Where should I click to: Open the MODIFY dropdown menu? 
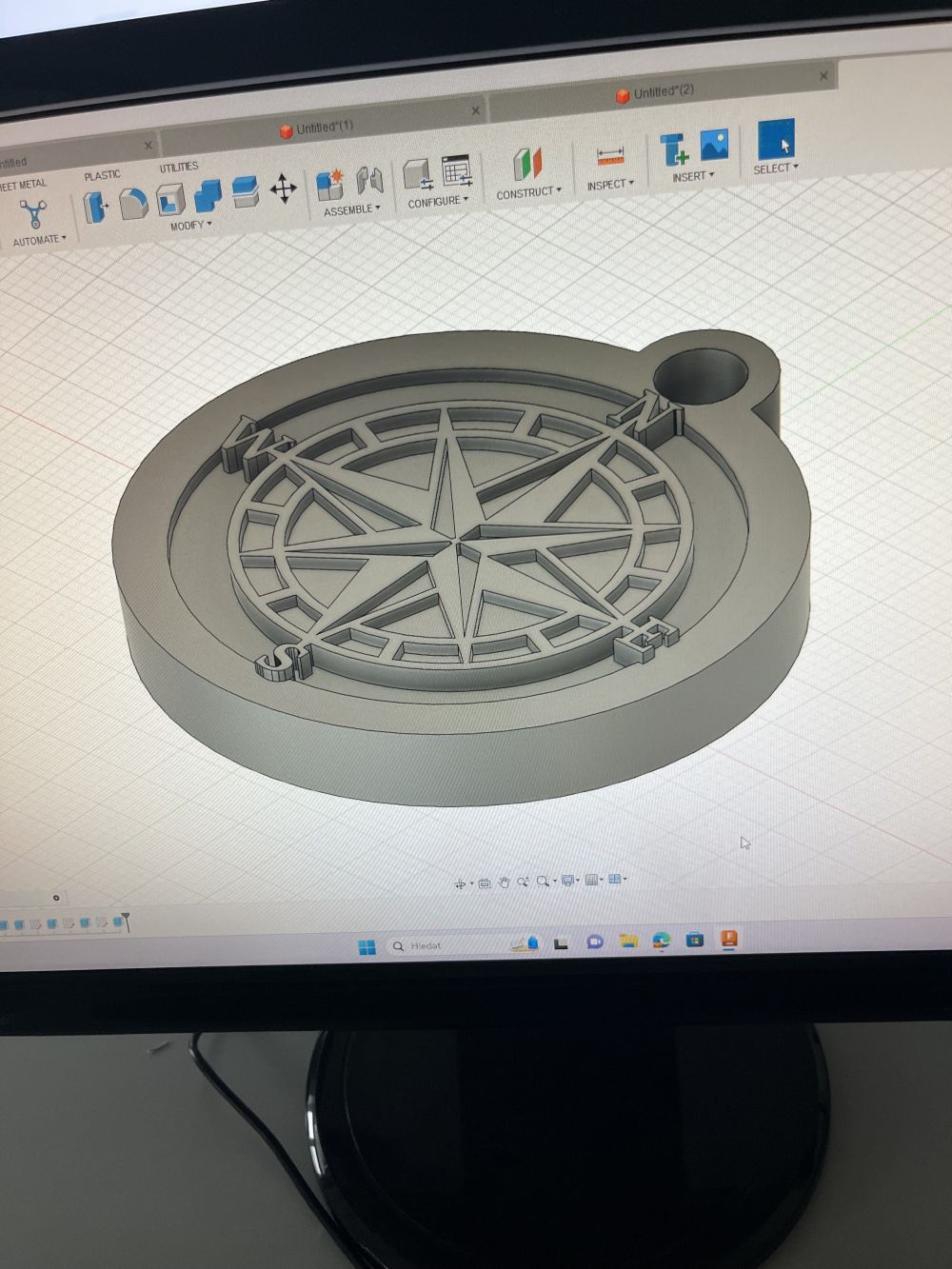[191, 226]
